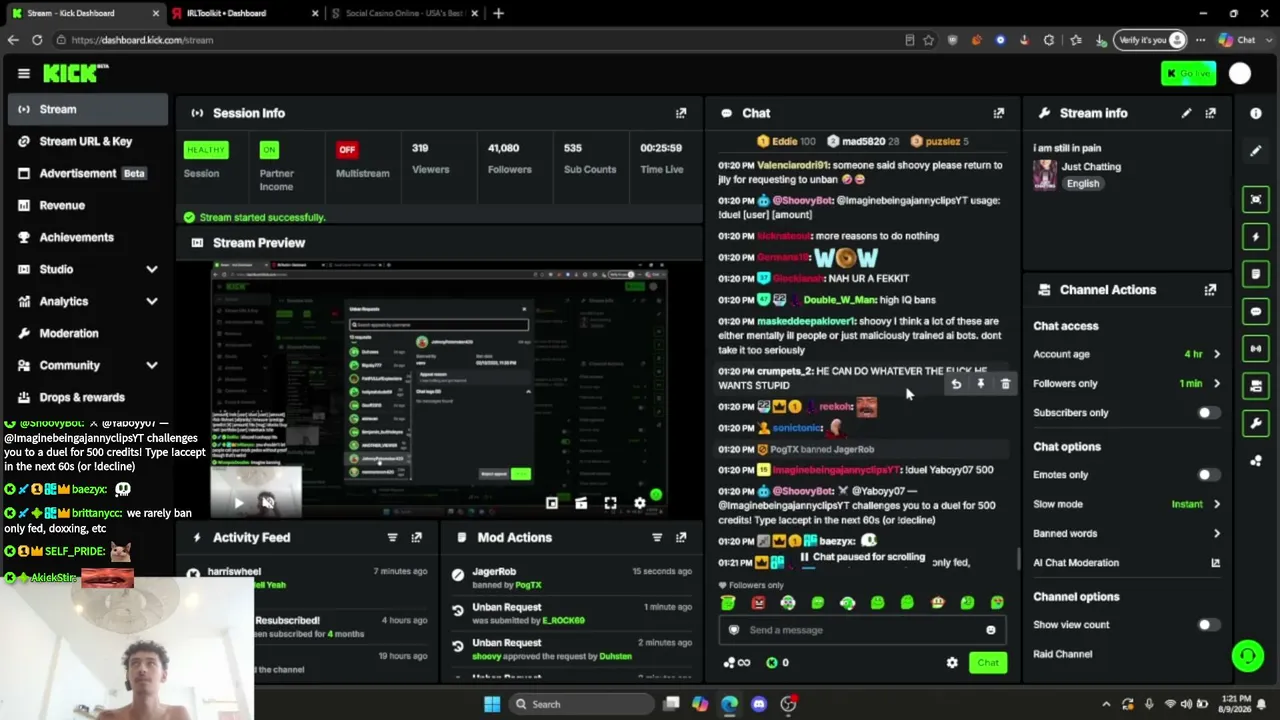Open the green headset support button

(1247, 656)
